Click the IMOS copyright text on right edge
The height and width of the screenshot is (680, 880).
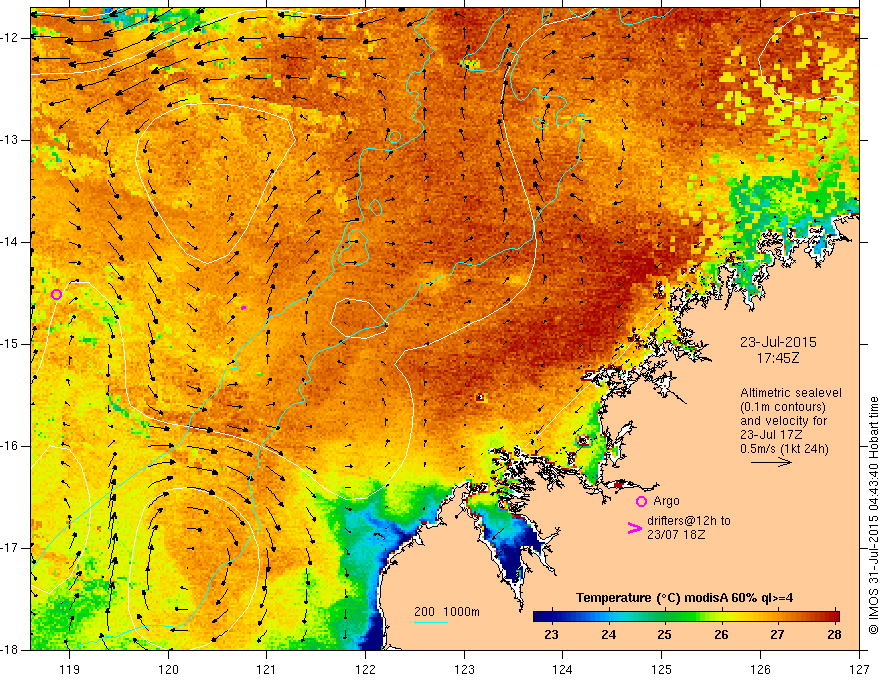(873, 515)
